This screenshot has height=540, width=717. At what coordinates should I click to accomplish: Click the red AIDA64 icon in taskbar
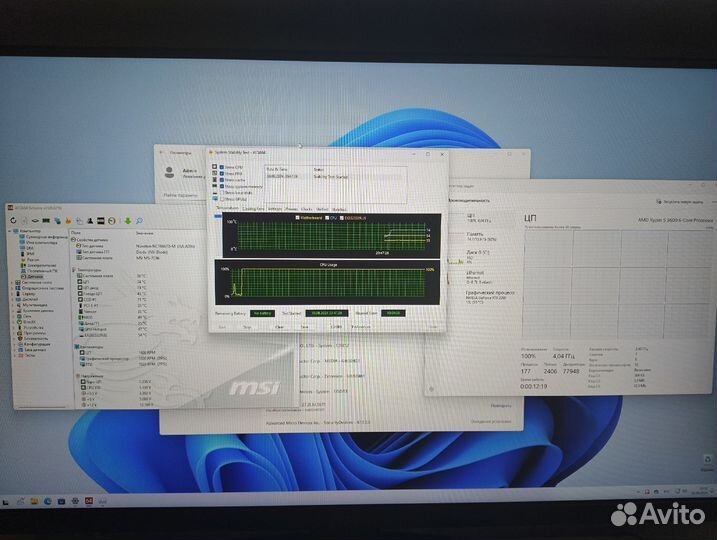coord(88,500)
